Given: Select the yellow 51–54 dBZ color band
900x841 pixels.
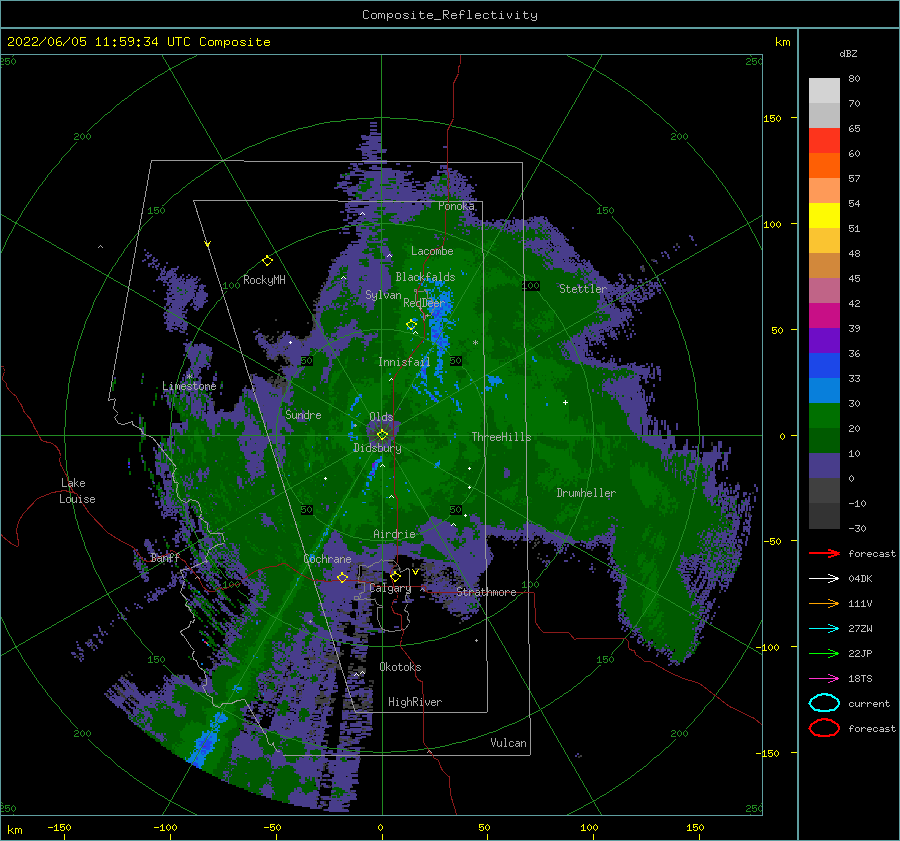Looking at the screenshot, I should 824,216.
